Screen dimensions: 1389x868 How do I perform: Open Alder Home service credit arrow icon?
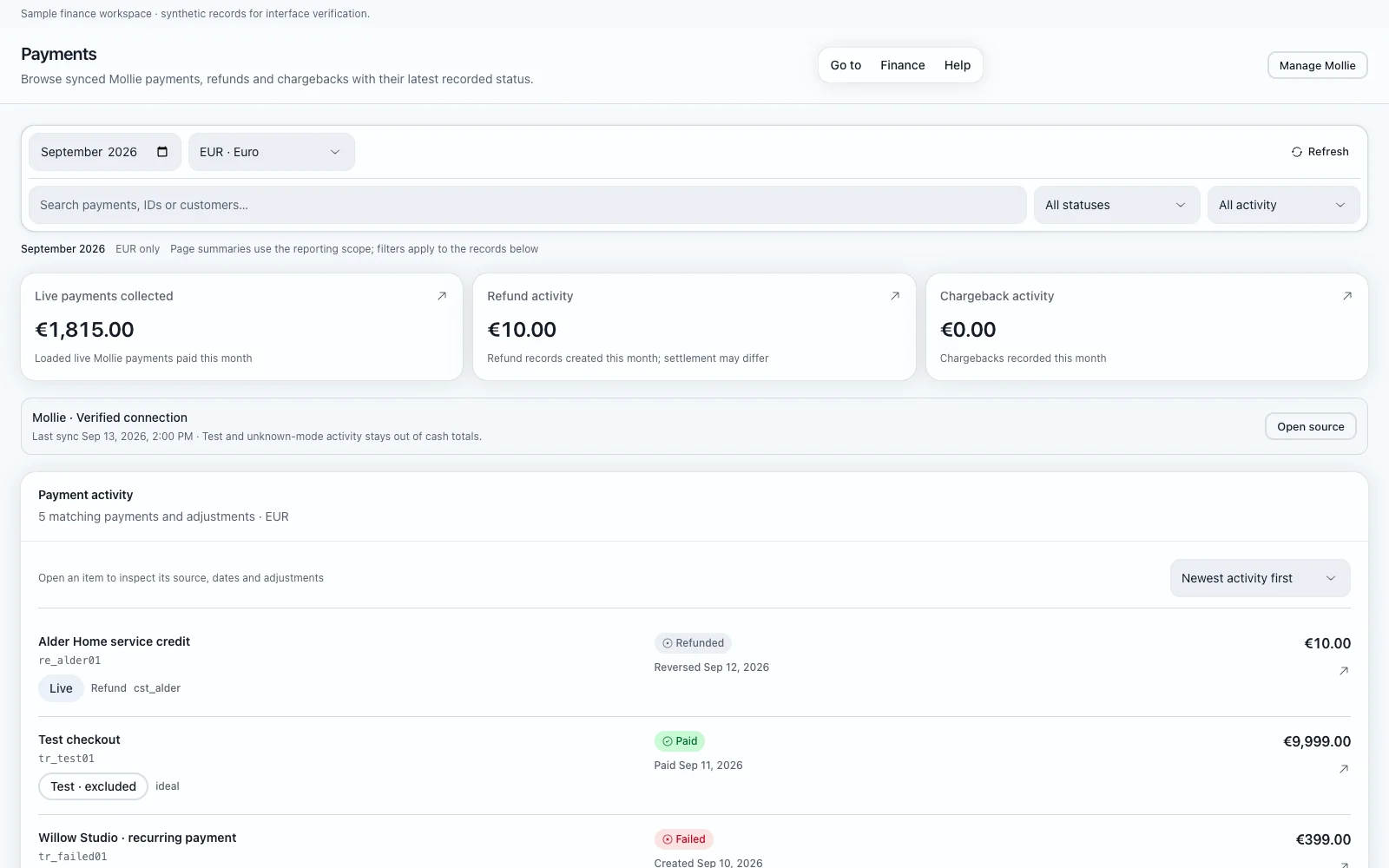[x=1344, y=671]
